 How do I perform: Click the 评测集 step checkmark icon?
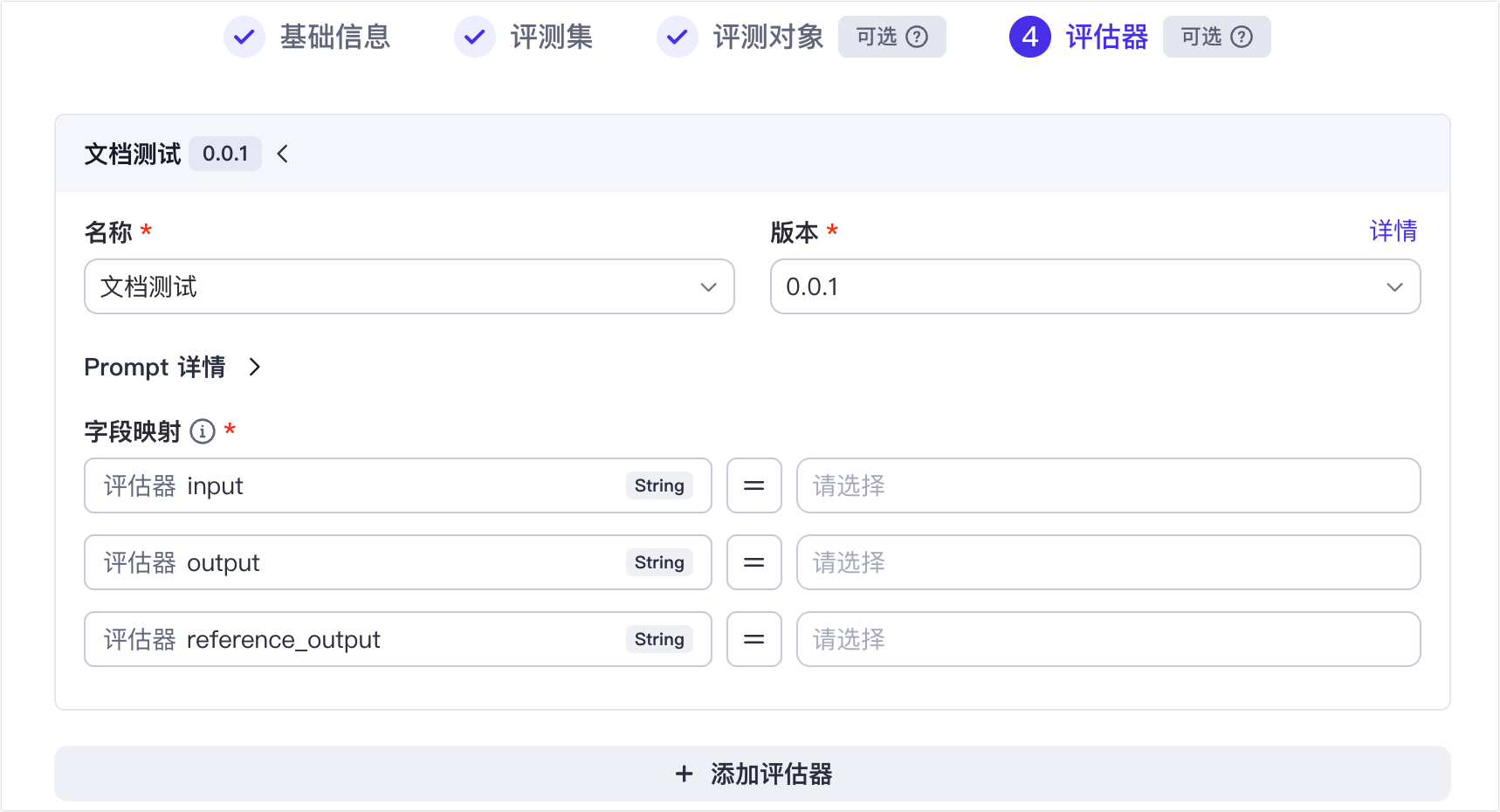(475, 37)
